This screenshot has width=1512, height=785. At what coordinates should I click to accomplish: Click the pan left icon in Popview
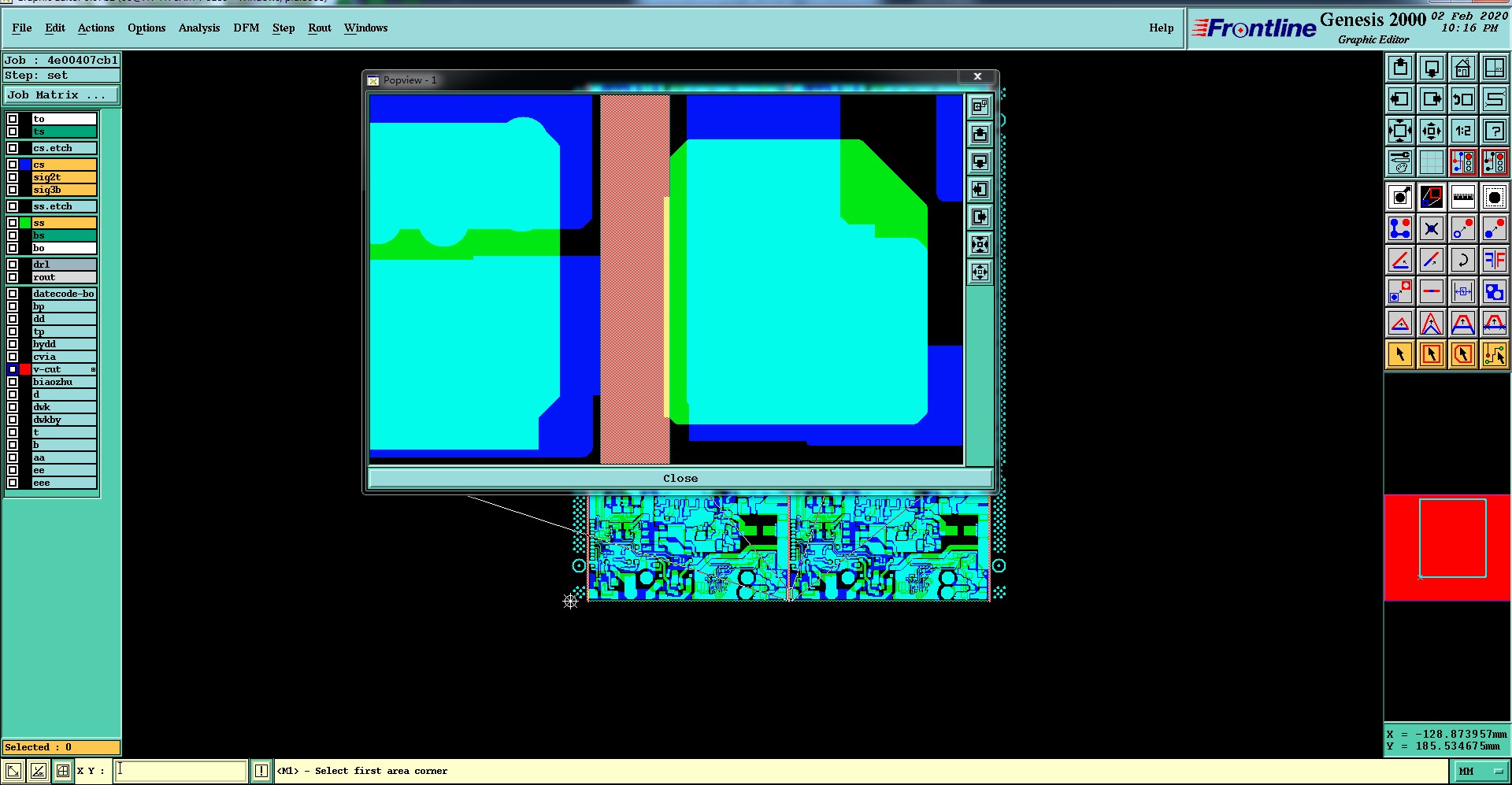point(980,190)
